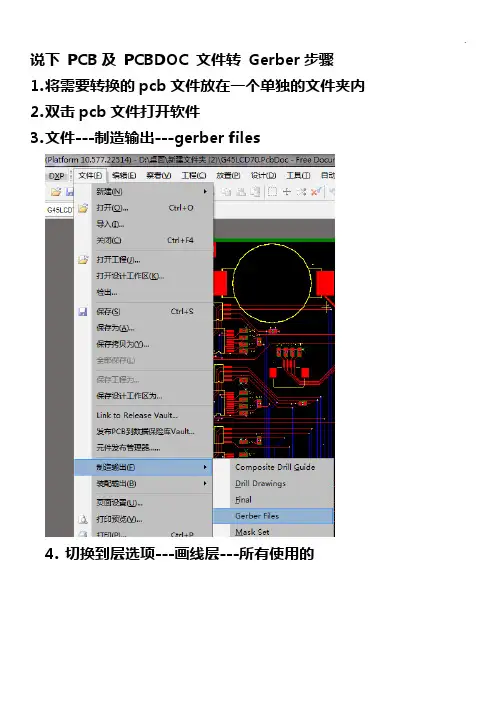The height and width of the screenshot is (702, 496).
Task: Click the open-folder toolbar icon
Action: tap(56, 192)
